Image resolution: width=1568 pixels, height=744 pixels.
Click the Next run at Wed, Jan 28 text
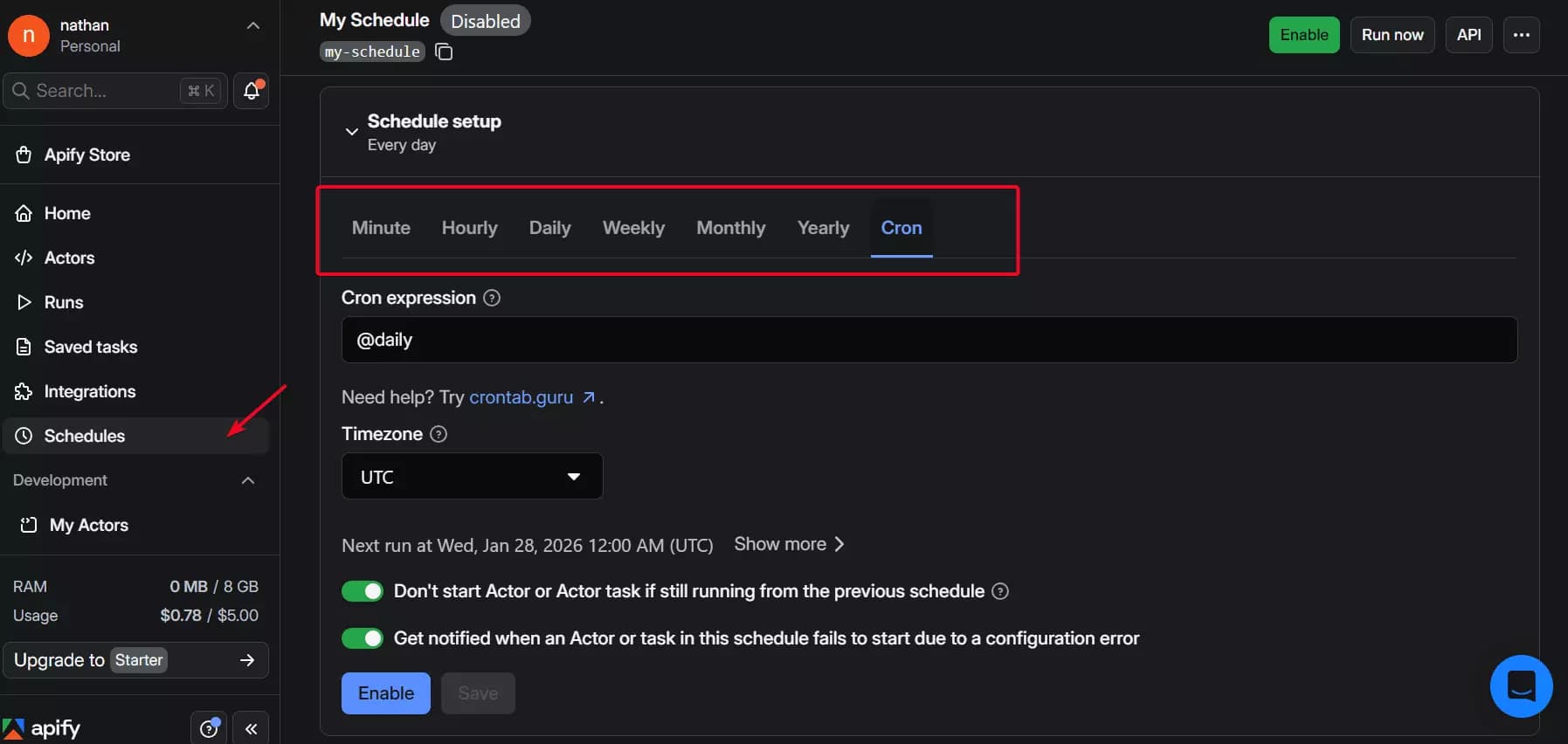tap(527, 546)
